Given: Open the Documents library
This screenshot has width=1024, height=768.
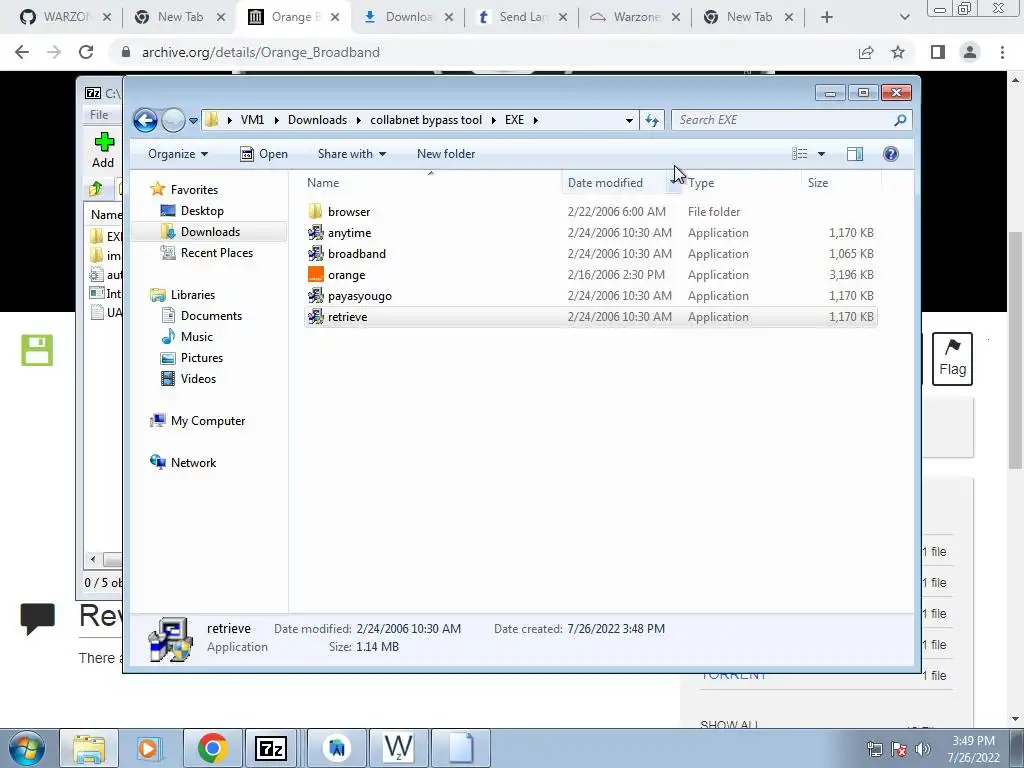Looking at the screenshot, I should (x=211, y=315).
